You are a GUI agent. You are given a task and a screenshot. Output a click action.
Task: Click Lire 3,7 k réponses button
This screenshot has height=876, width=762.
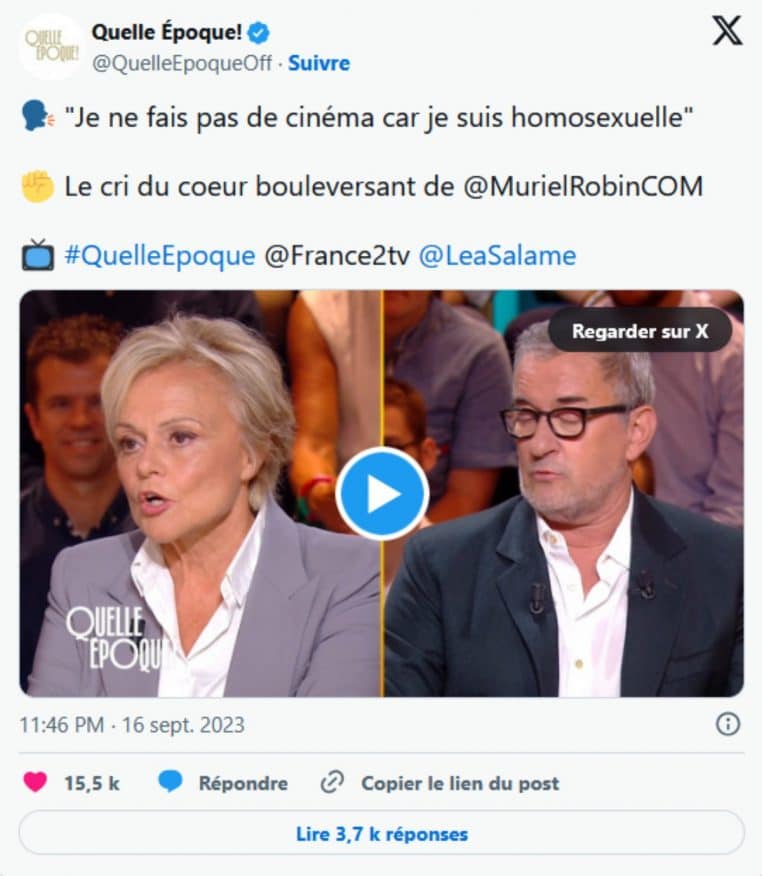pyautogui.click(x=382, y=834)
